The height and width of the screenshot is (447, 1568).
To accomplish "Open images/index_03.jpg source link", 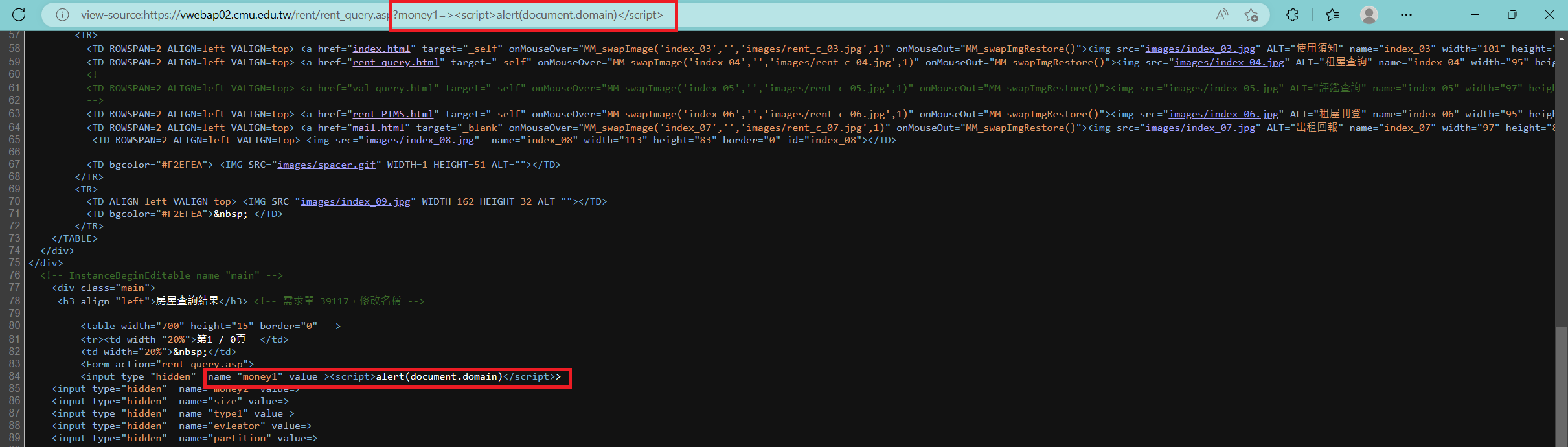I will 1200,49.
